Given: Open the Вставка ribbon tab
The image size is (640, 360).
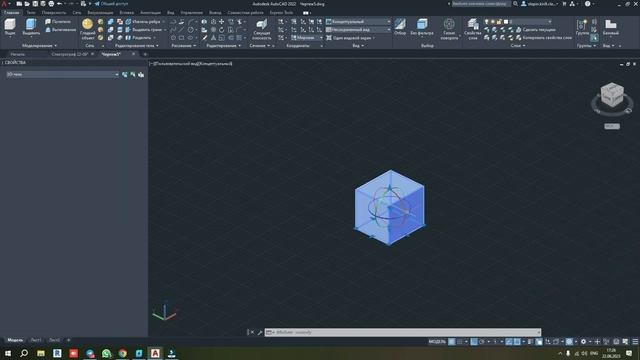Looking at the screenshot, I should coord(127,13).
